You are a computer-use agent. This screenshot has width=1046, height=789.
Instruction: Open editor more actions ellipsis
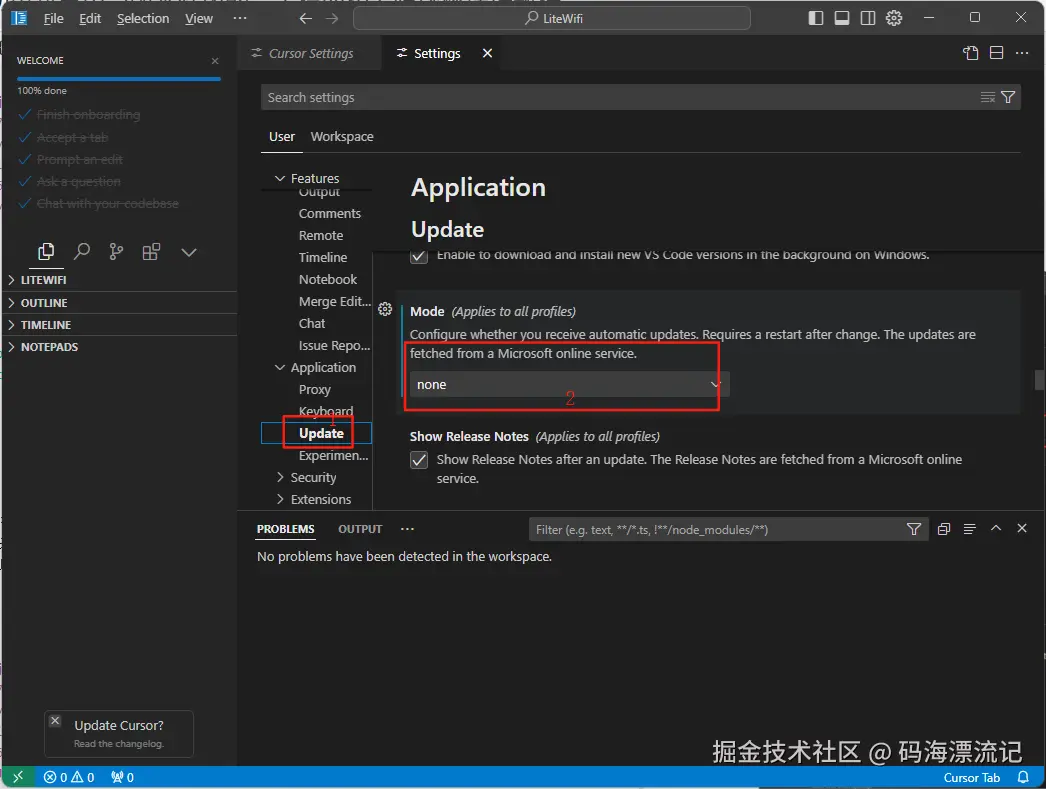[1022, 53]
